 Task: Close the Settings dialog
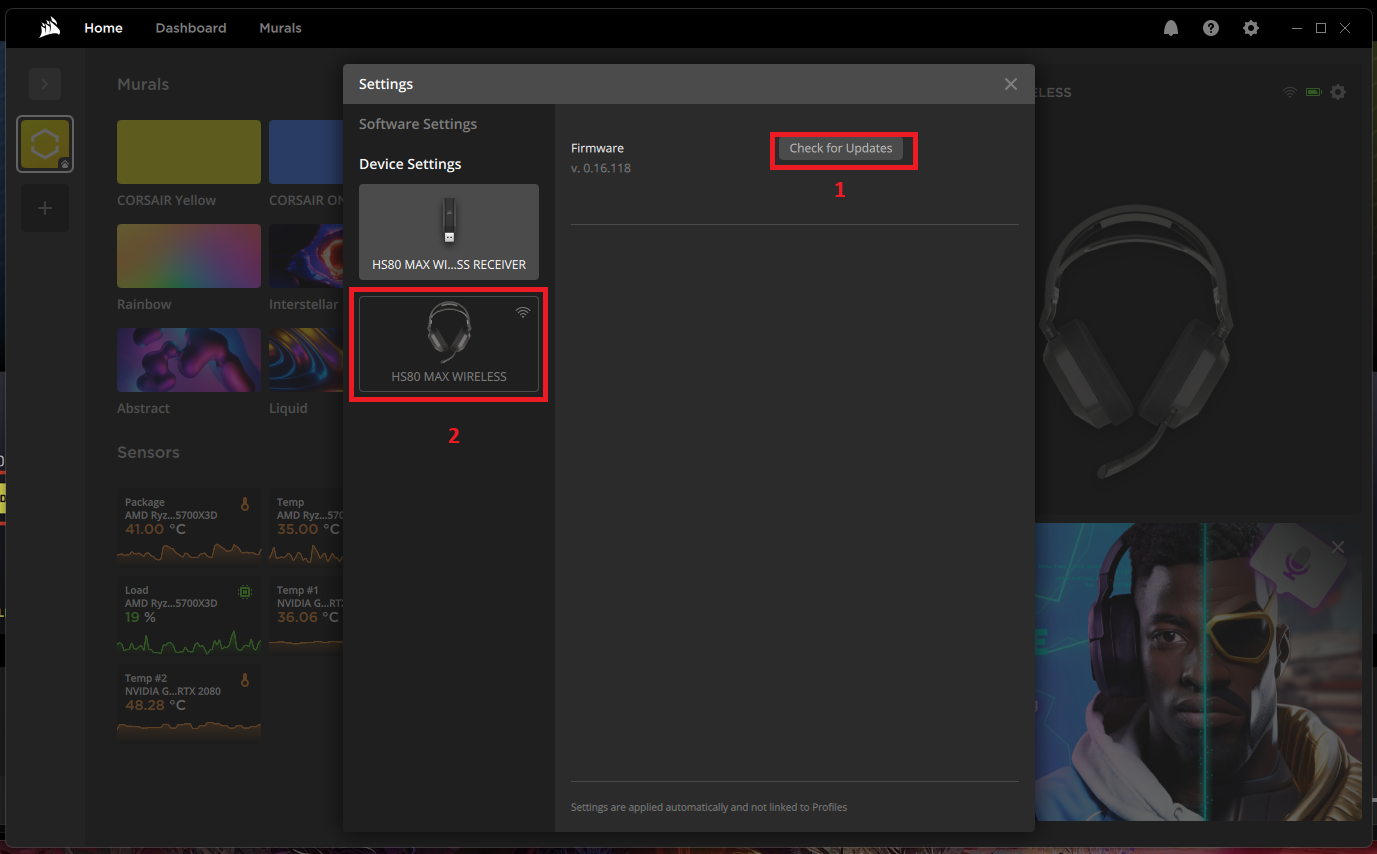pos(1011,84)
